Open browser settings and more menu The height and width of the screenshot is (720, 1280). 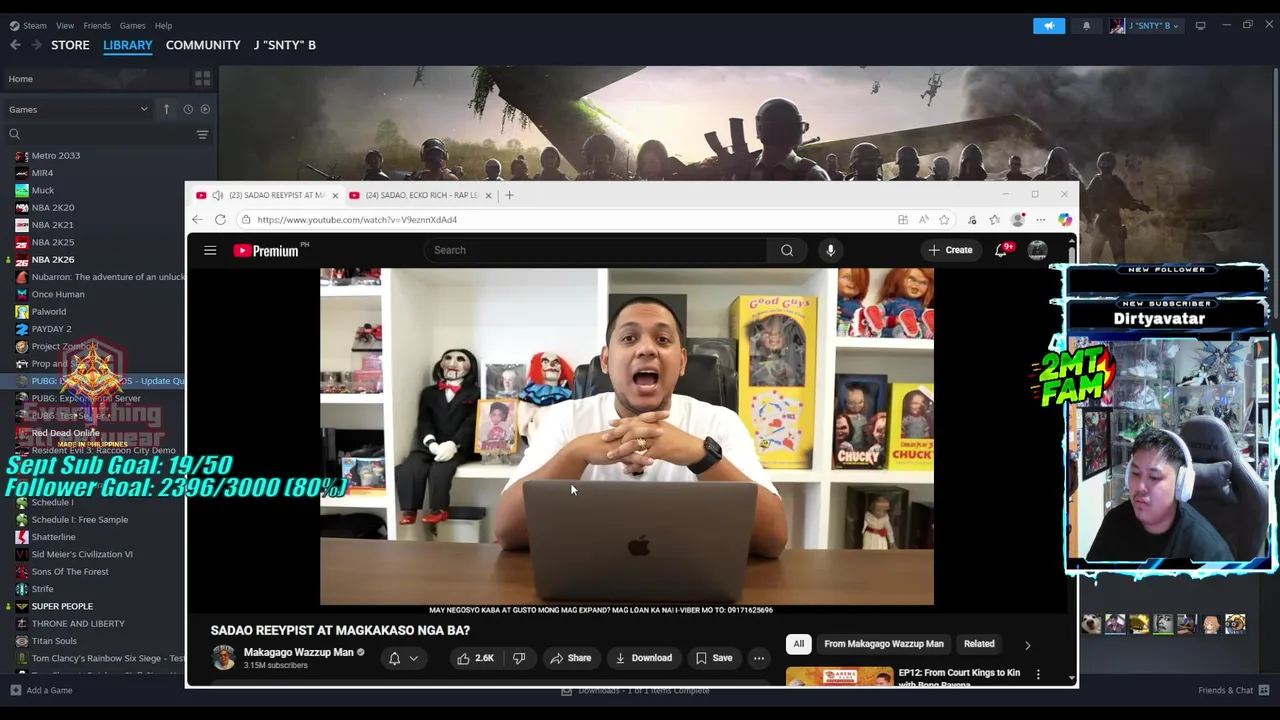[x=1041, y=220]
